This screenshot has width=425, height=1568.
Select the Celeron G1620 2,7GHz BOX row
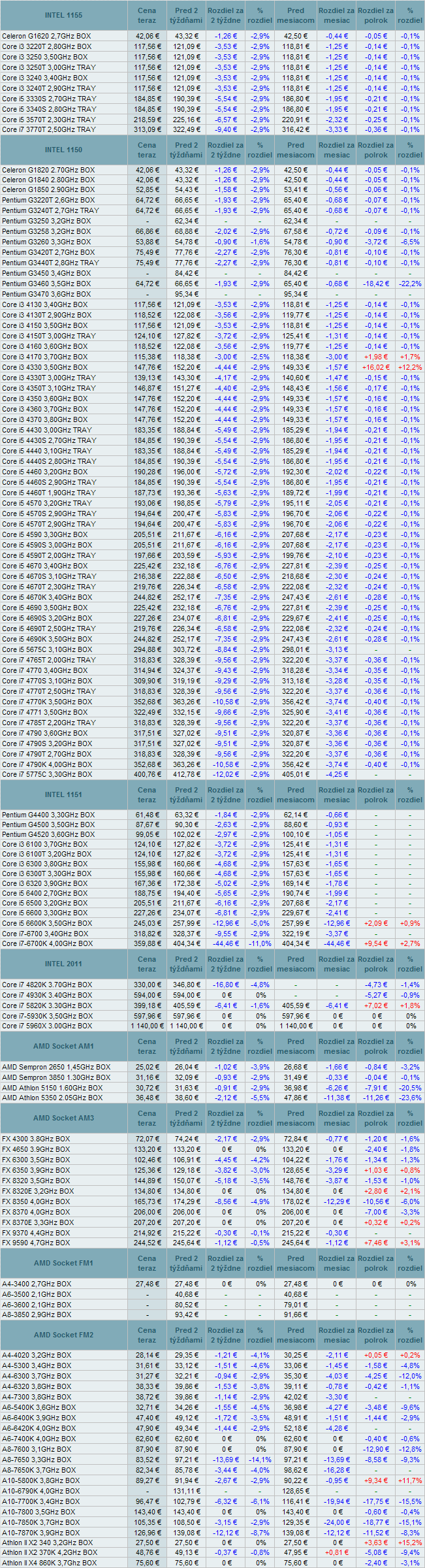[212, 36]
